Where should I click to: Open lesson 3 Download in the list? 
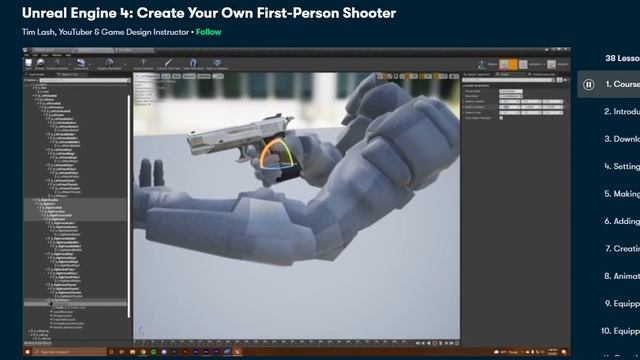tap(622, 139)
